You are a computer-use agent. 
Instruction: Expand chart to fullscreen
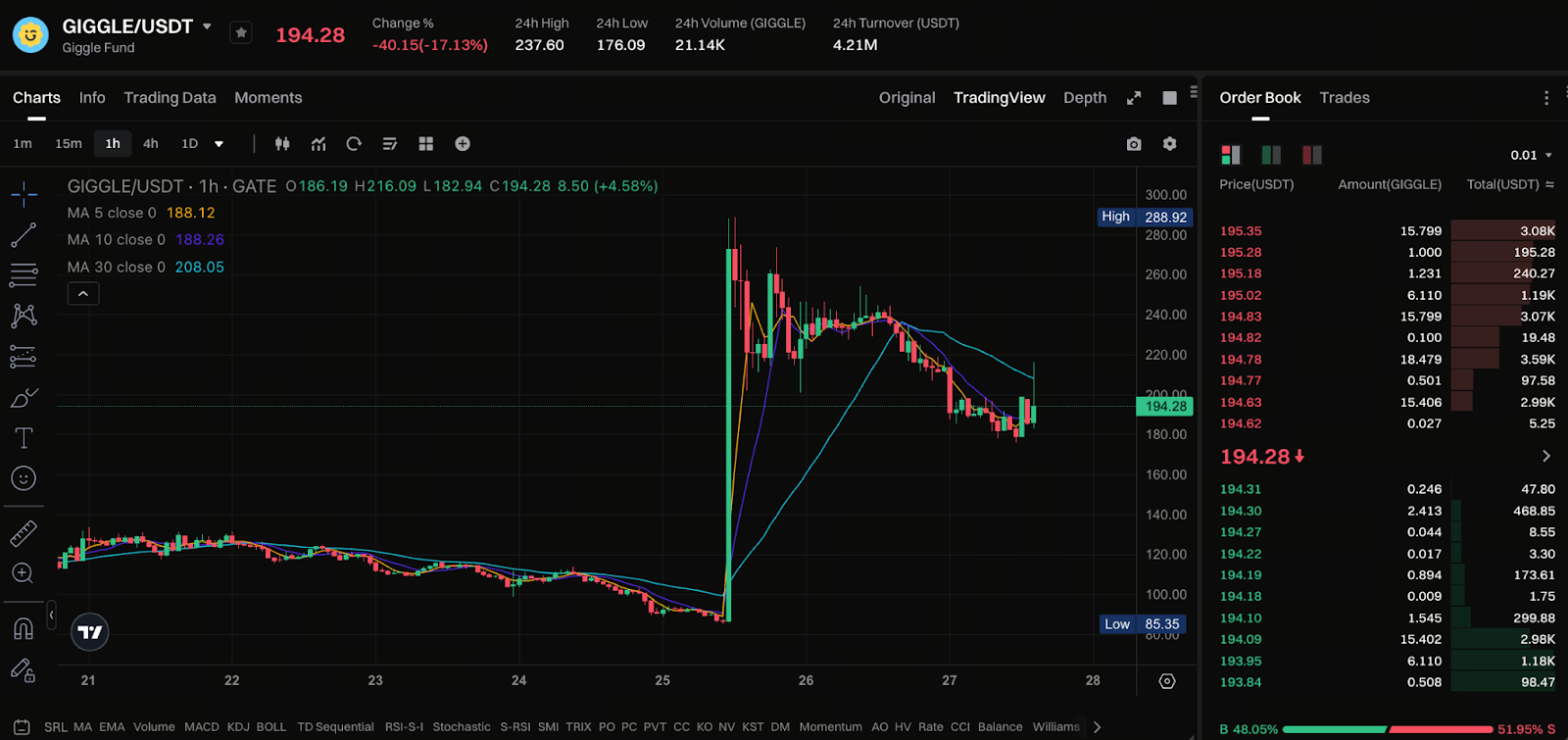pyautogui.click(x=1134, y=98)
